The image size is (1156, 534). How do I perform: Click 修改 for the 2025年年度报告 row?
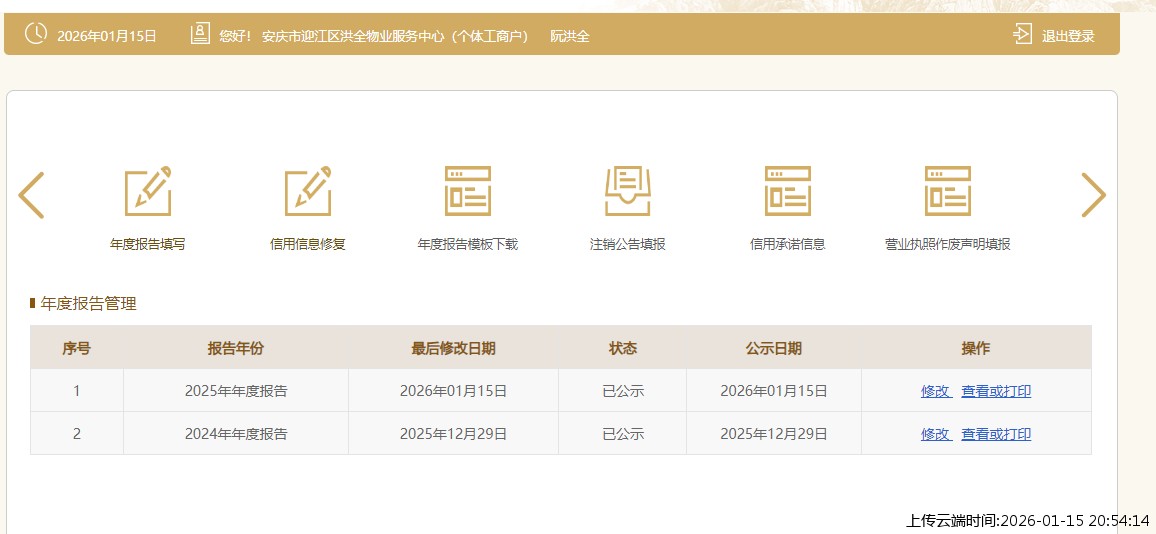click(x=935, y=391)
